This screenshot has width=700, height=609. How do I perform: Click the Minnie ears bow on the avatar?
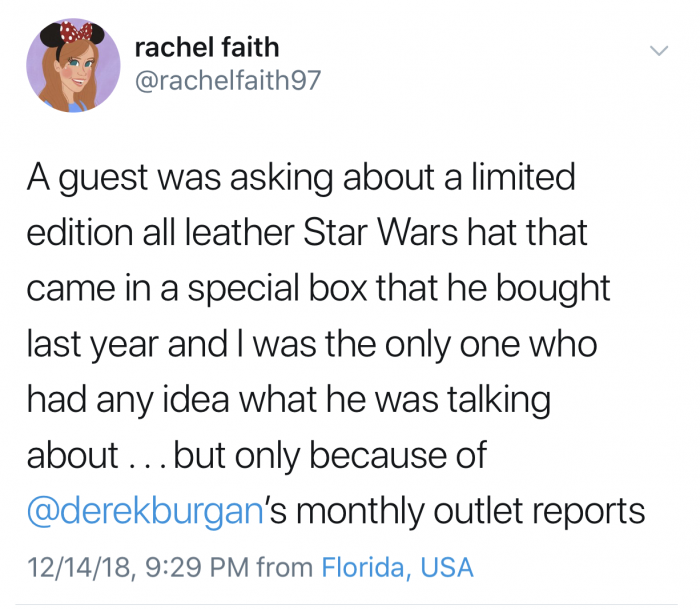coord(76,32)
